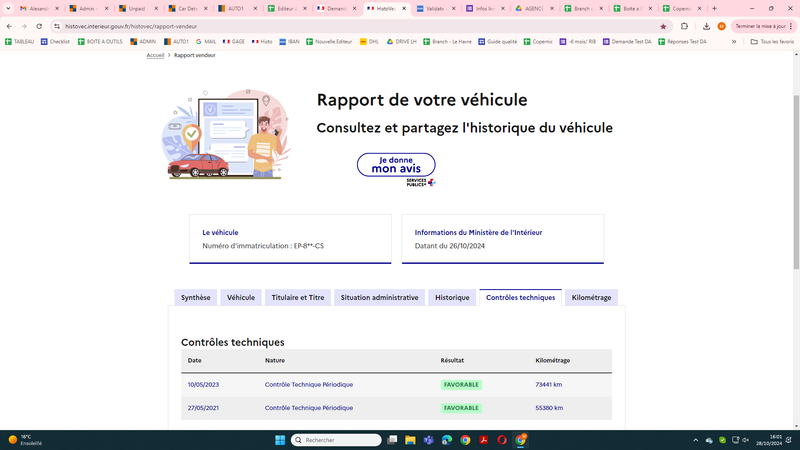
Task: Select the Véhicule tab
Action: click(x=241, y=297)
